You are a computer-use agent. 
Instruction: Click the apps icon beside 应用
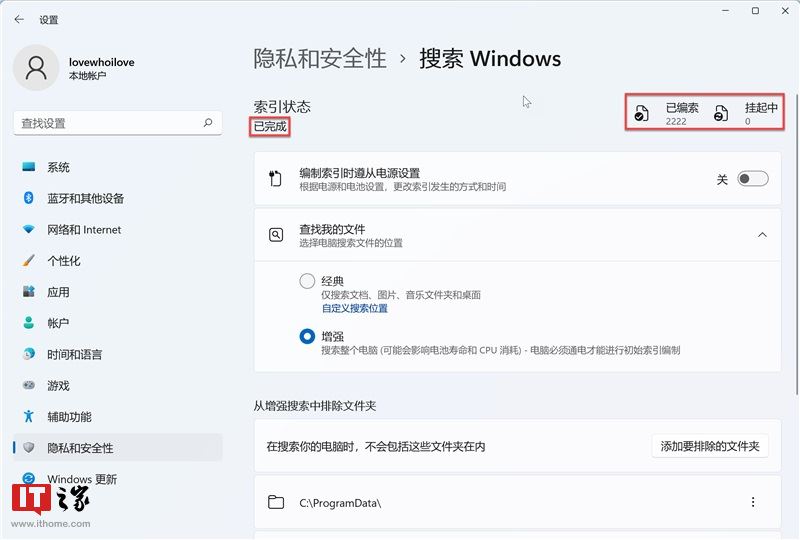pos(29,291)
